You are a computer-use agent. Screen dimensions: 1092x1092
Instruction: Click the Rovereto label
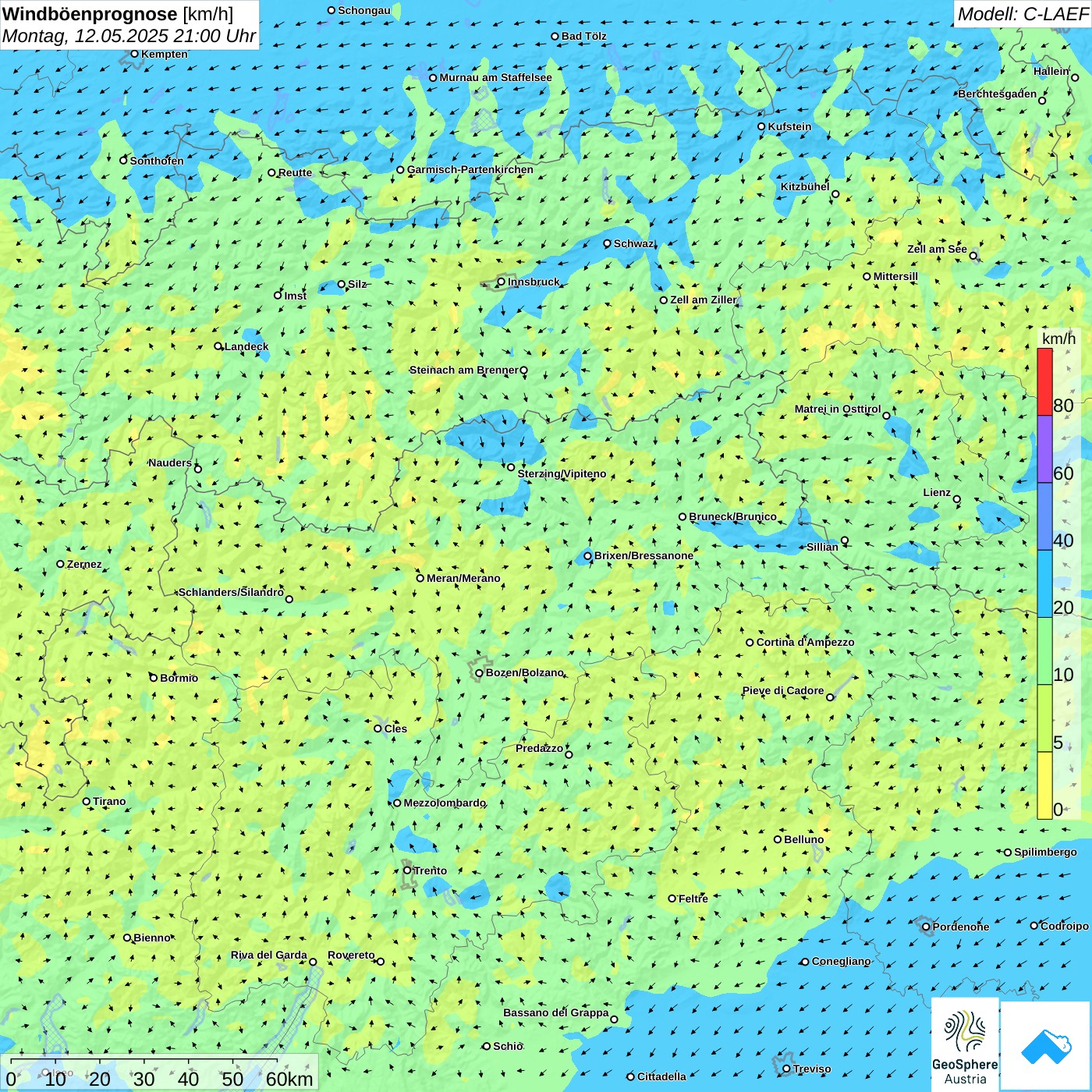pyautogui.click(x=351, y=955)
